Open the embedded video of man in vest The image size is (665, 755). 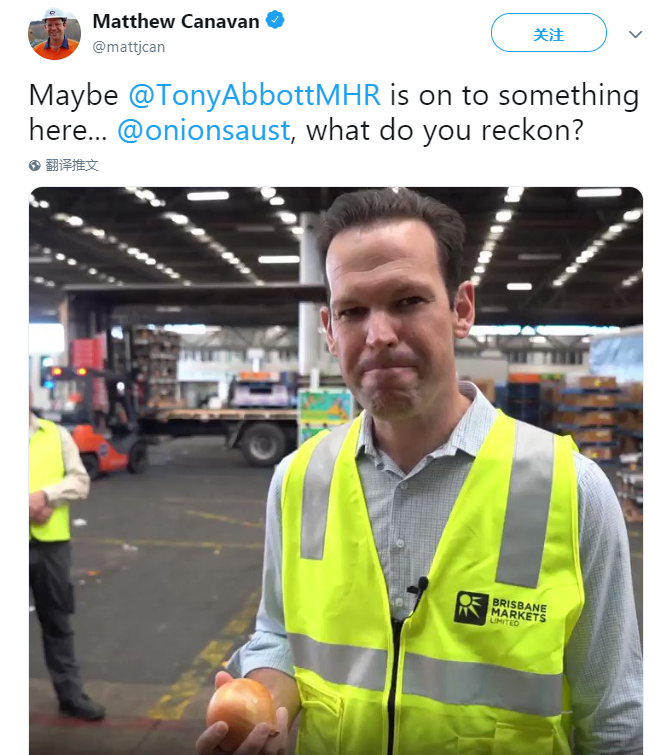coord(336,471)
